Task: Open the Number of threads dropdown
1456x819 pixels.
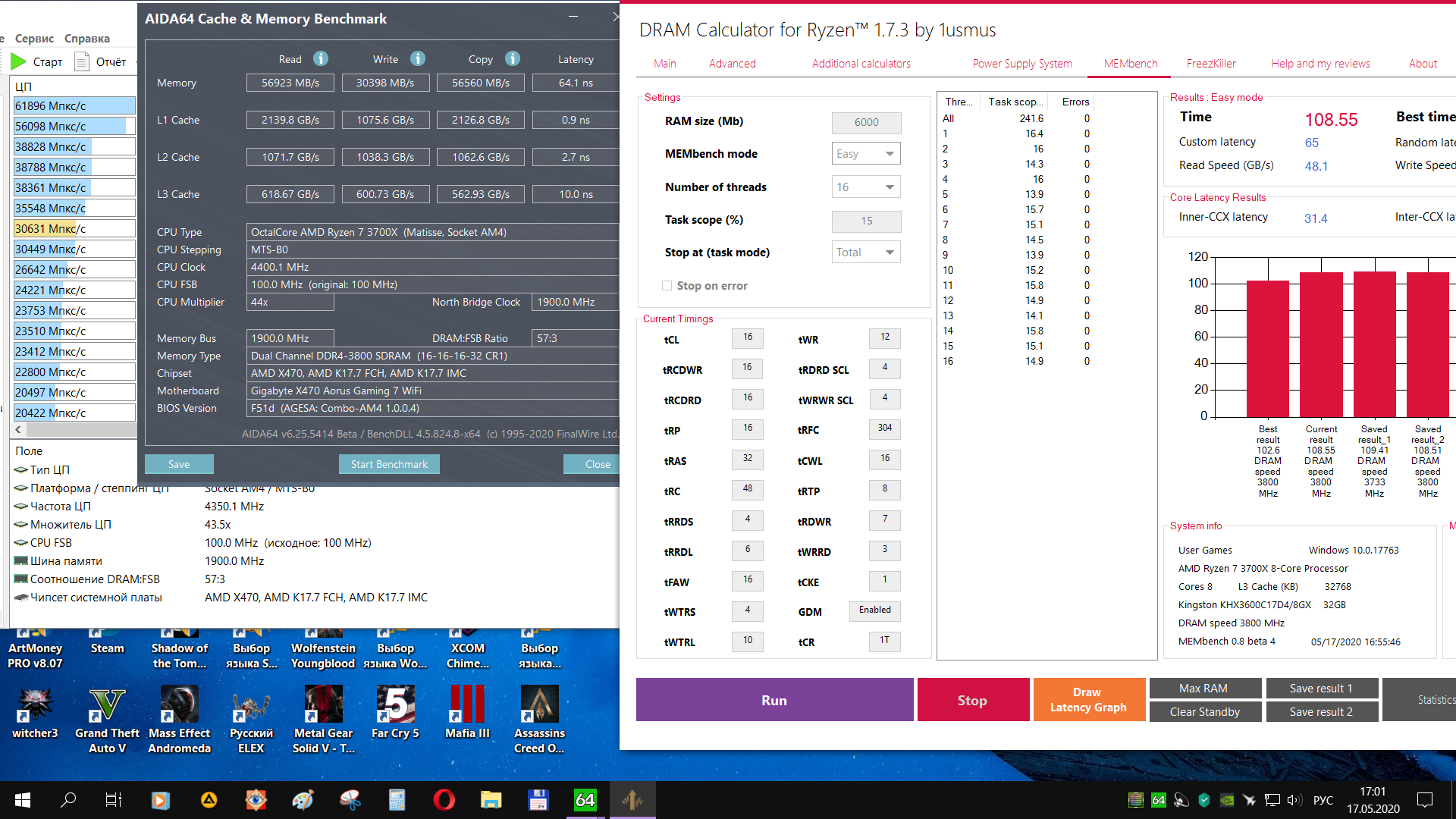Action: point(866,187)
